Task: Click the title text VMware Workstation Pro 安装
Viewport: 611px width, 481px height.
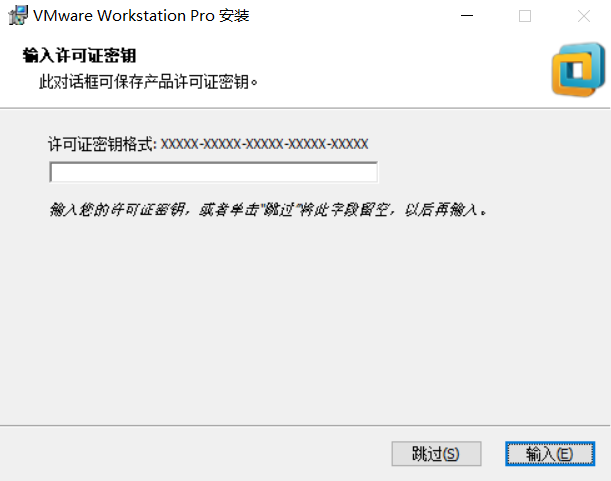Action: coord(141,16)
